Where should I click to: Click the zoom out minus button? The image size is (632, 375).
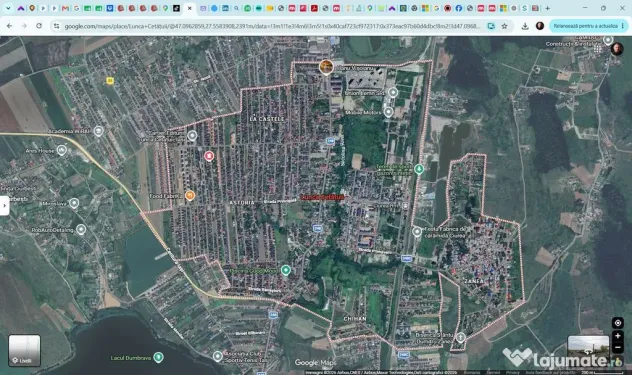(x=617, y=347)
